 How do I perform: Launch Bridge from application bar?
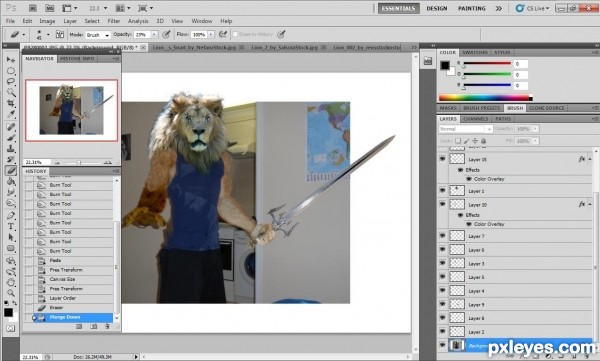pos(33,8)
